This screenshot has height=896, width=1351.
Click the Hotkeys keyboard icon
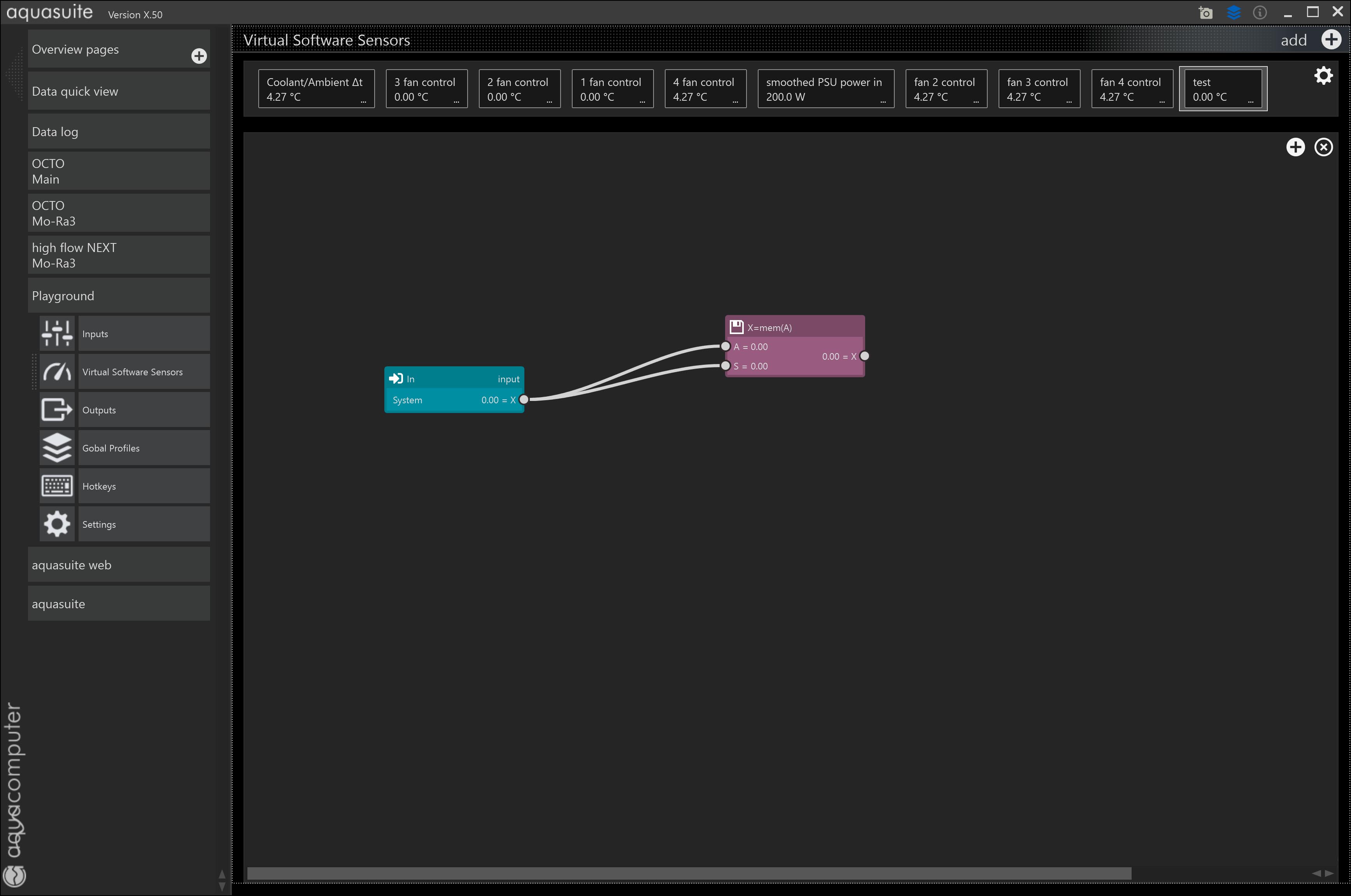coord(56,486)
